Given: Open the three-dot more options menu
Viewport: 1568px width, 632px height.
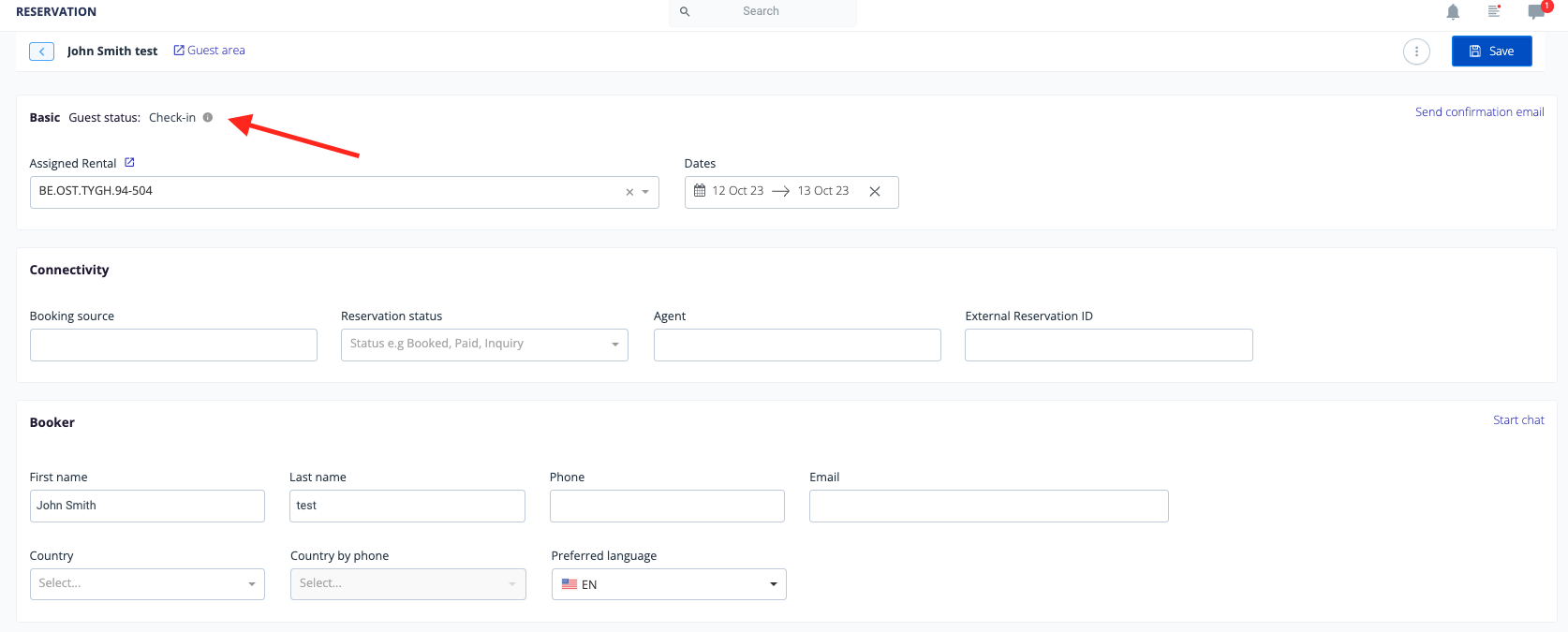Looking at the screenshot, I should tap(1416, 51).
